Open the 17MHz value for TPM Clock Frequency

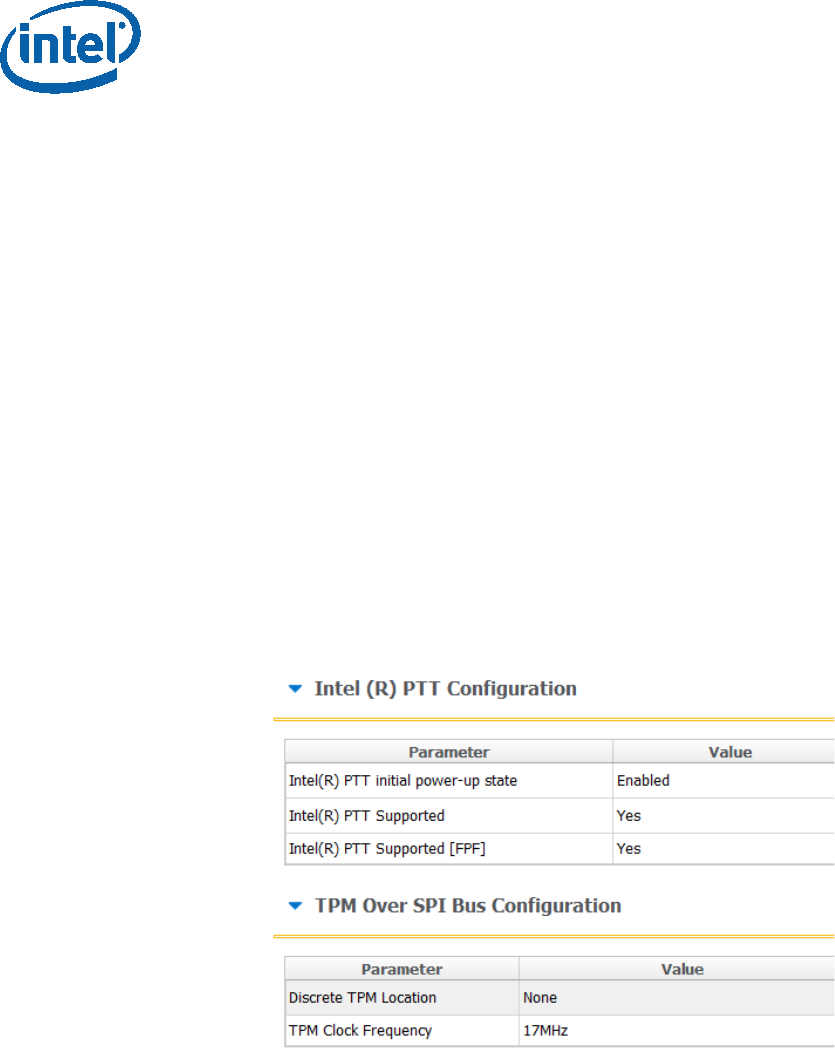[x=677, y=1031]
